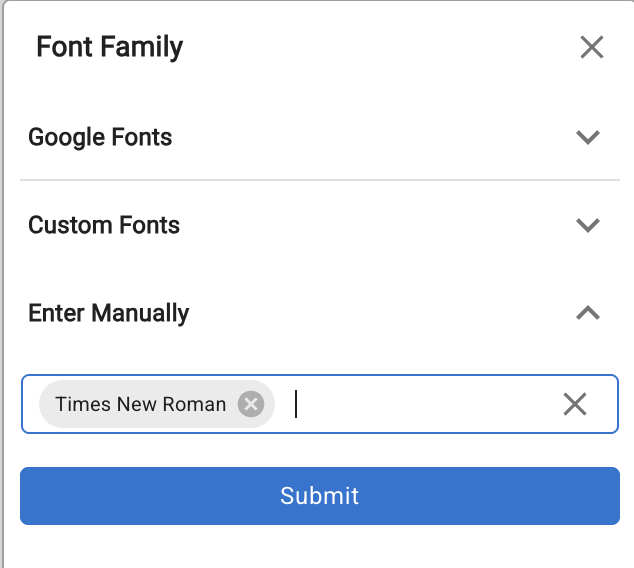The image size is (634, 568).
Task: Click the text cursor in the font field
Action: coord(297,404)
